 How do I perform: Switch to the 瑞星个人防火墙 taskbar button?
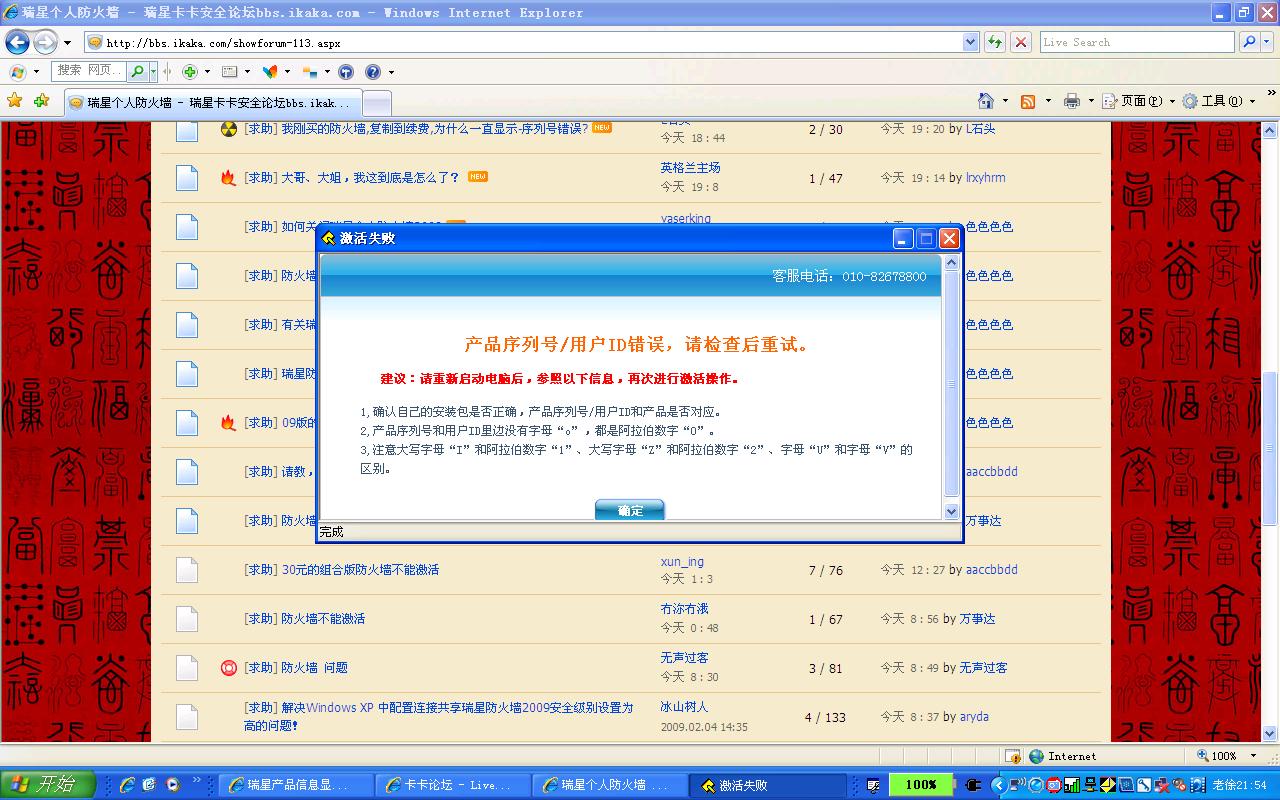point(609,785)
